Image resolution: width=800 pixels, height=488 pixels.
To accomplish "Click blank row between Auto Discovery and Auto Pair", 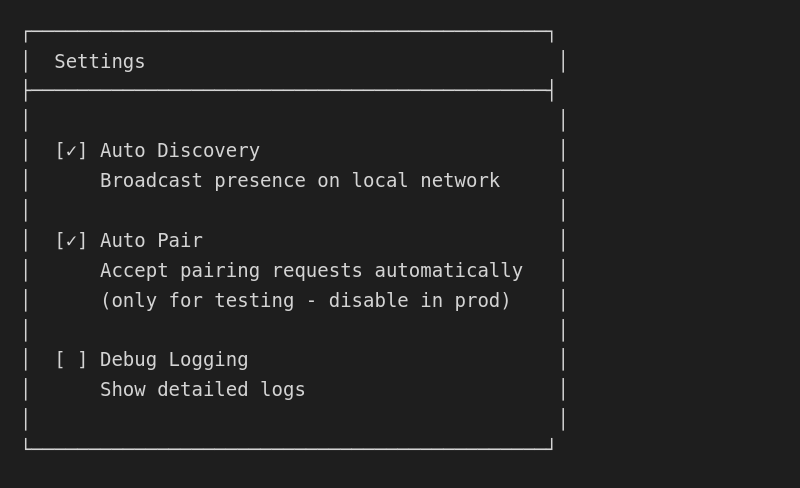I will 290,211.
